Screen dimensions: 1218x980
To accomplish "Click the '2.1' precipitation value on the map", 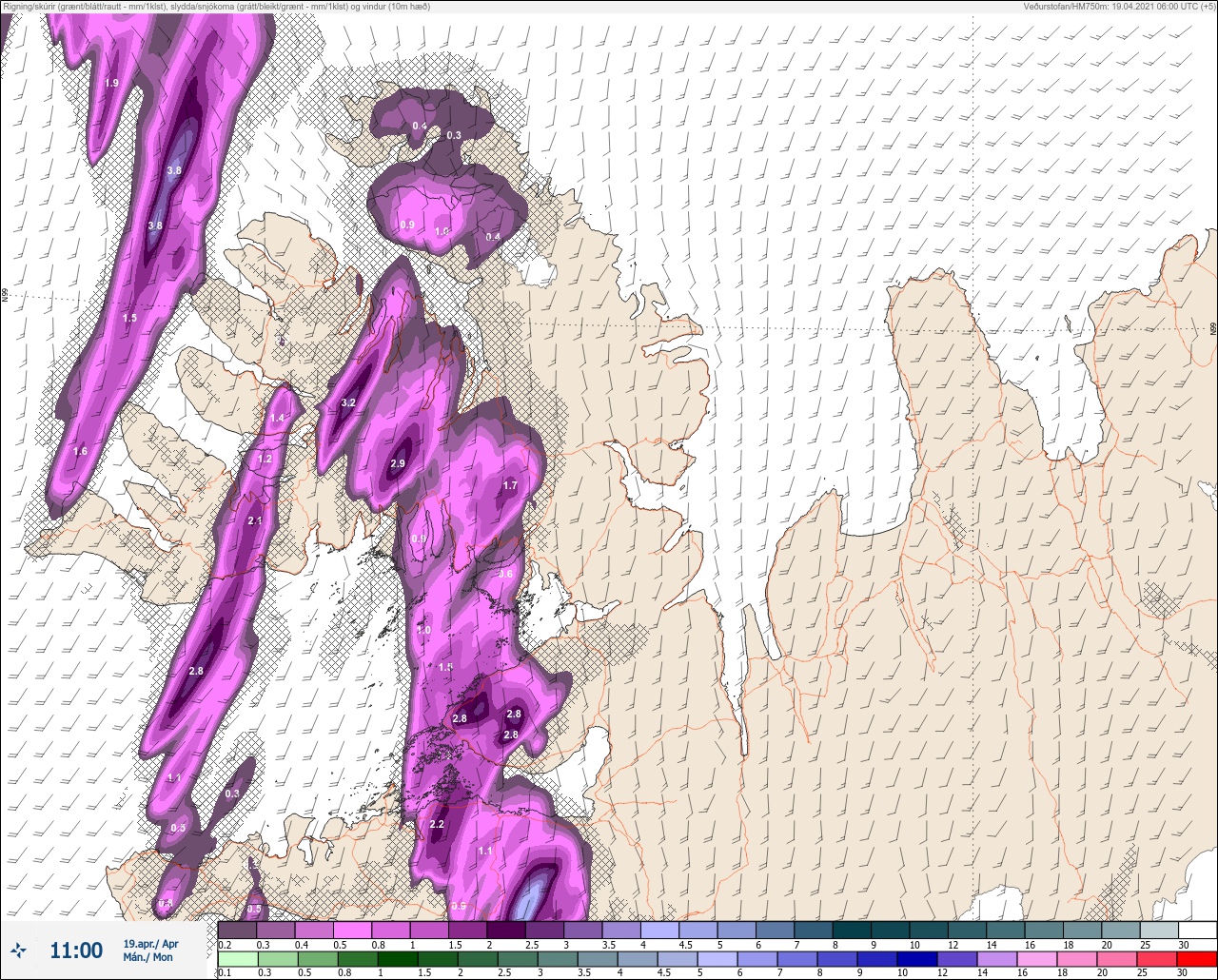I will pyautogui.click(x=255, y=520).
